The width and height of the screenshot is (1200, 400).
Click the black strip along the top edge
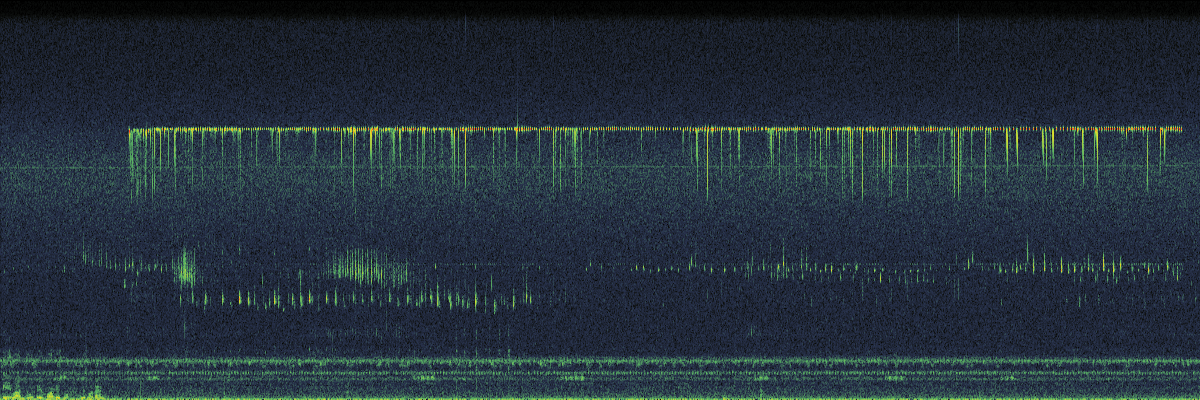pos(600,7)
